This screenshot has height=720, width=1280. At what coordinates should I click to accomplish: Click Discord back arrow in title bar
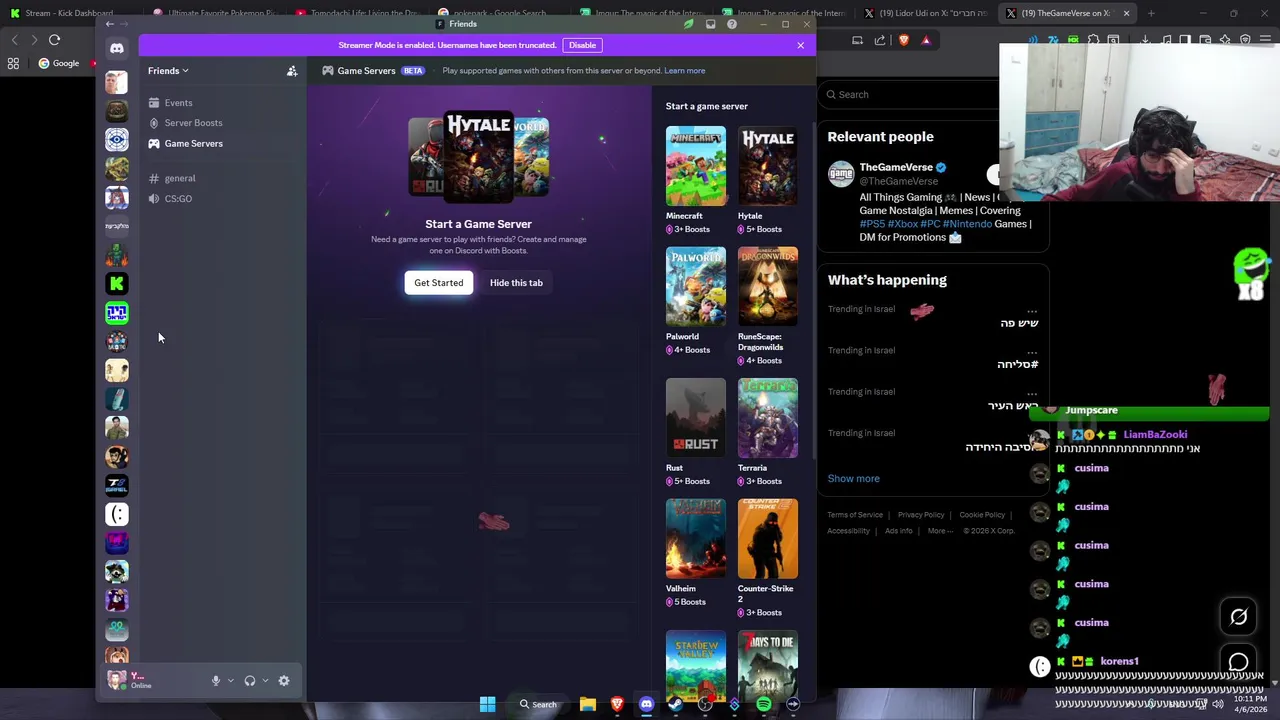coord(110,24)
